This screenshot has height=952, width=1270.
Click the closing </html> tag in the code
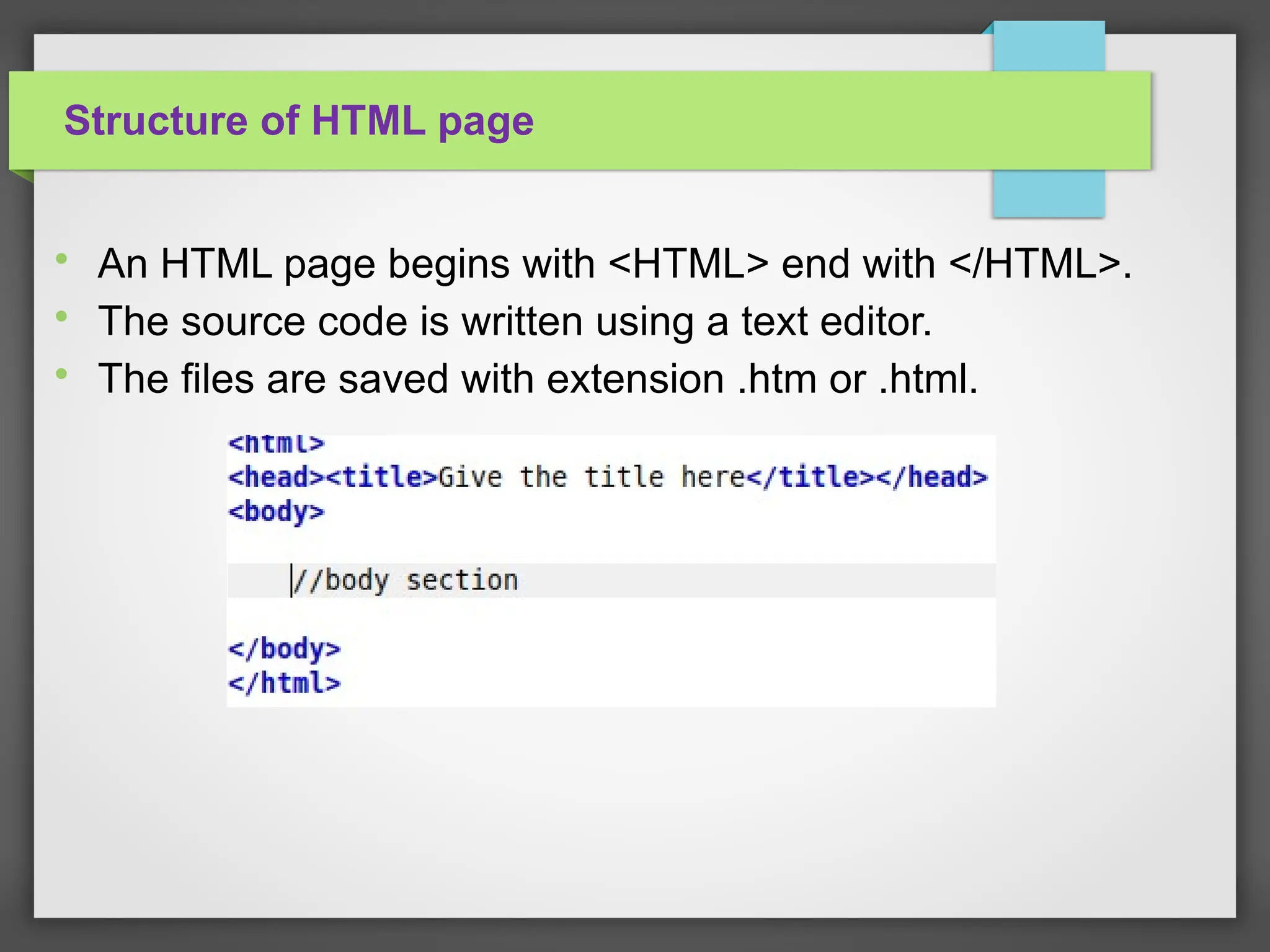(285, 683)
